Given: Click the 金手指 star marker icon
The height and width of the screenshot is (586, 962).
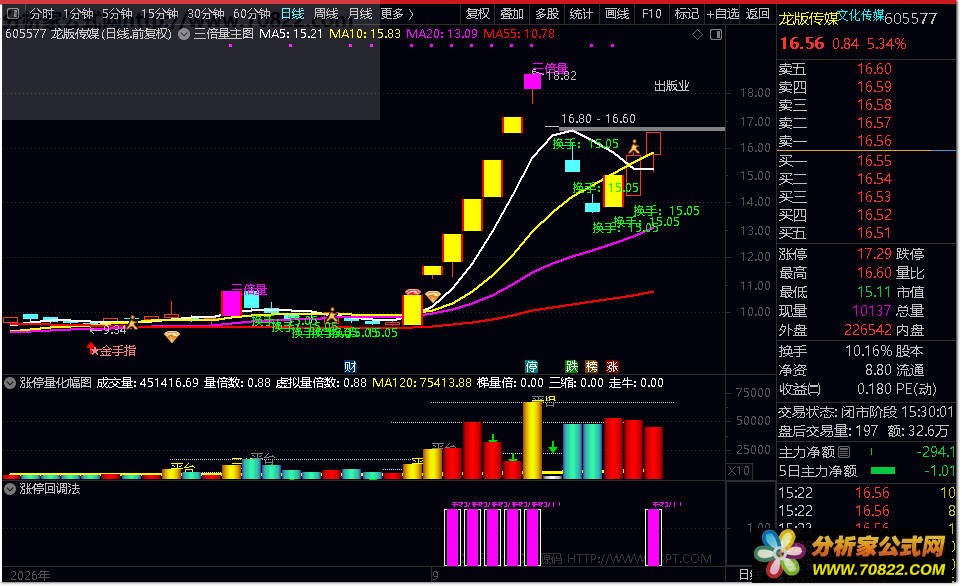Looking at the screenshot, I should coord(93,349).
